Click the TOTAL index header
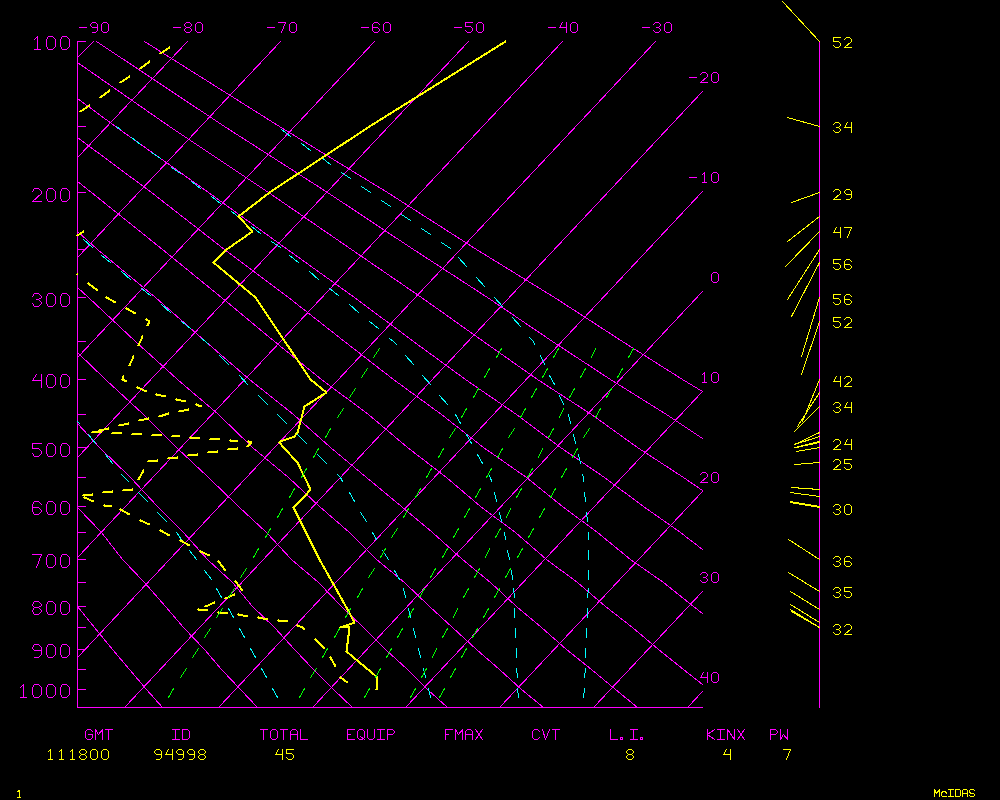1000x800 pixels. [x=284, y=735]
